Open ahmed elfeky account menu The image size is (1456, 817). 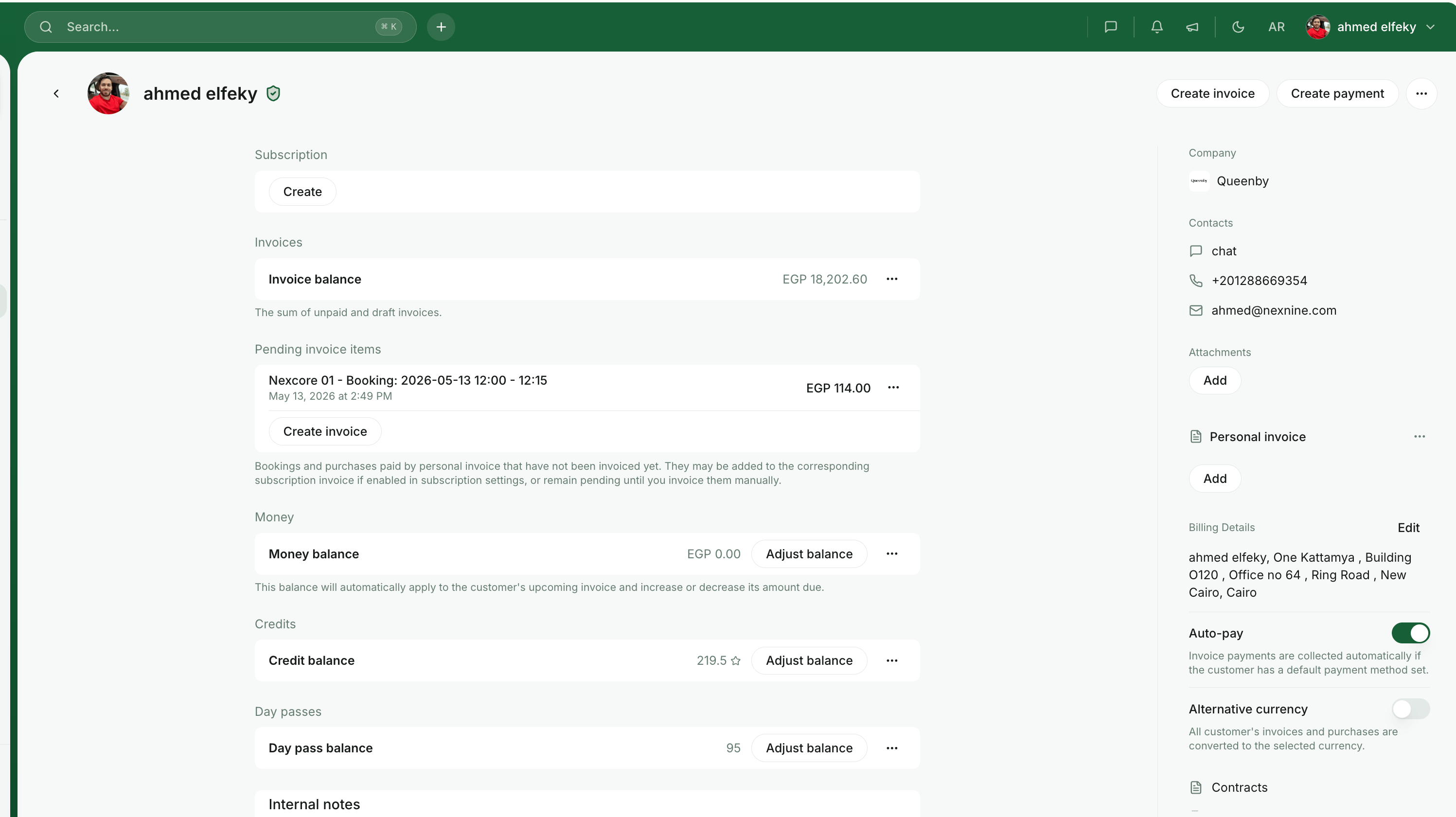tap(1370, 27)
